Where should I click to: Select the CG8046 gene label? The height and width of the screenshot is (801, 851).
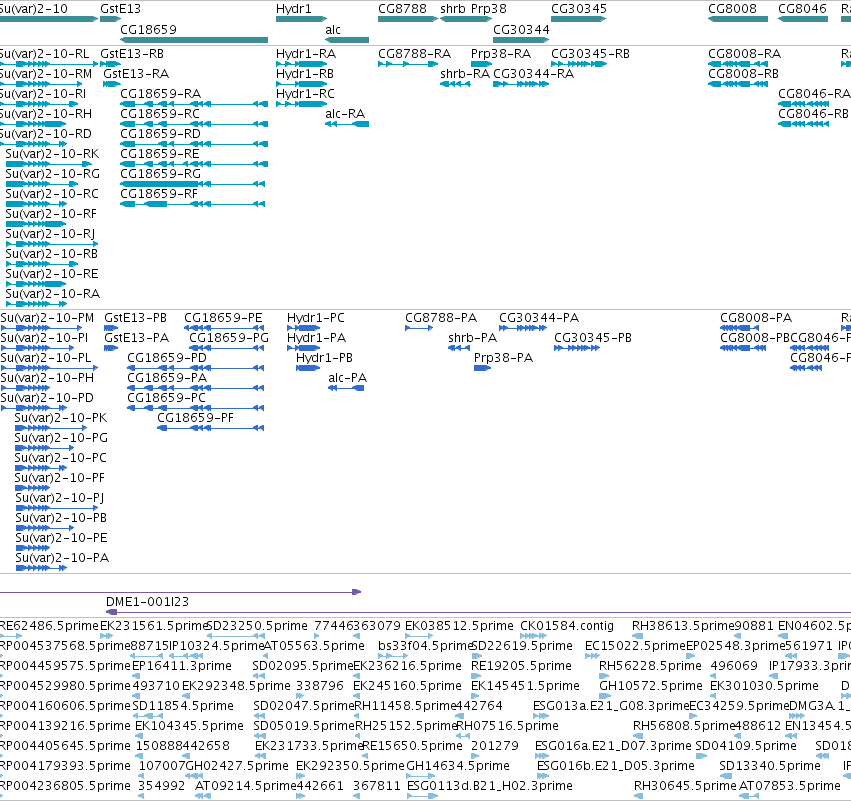(802, 9)
